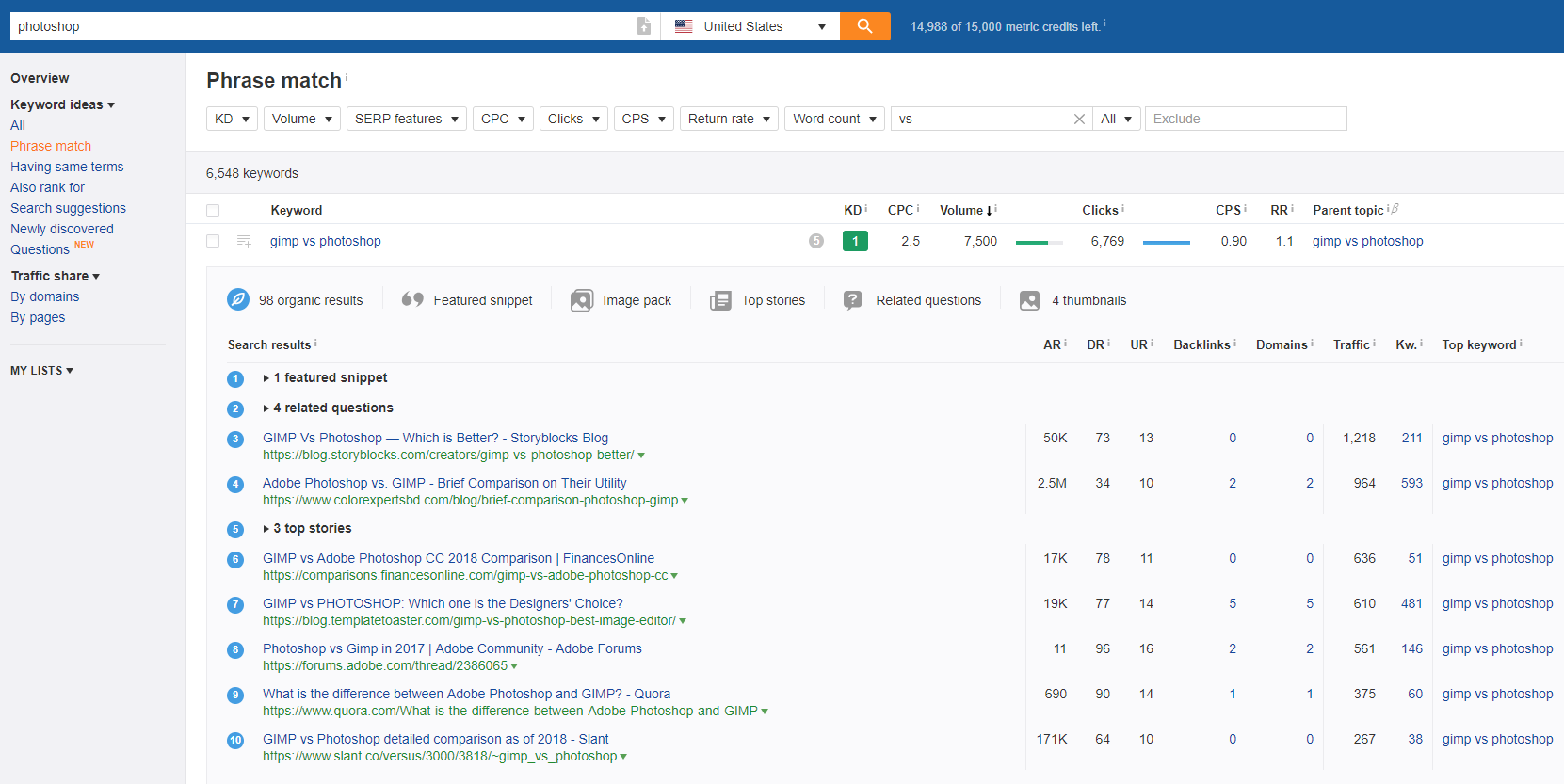Open the SERP features filter dropdown
Image resolution: width=1564 pixels, height=784 pixels.
pyautogui.click(x=407, y=119)
